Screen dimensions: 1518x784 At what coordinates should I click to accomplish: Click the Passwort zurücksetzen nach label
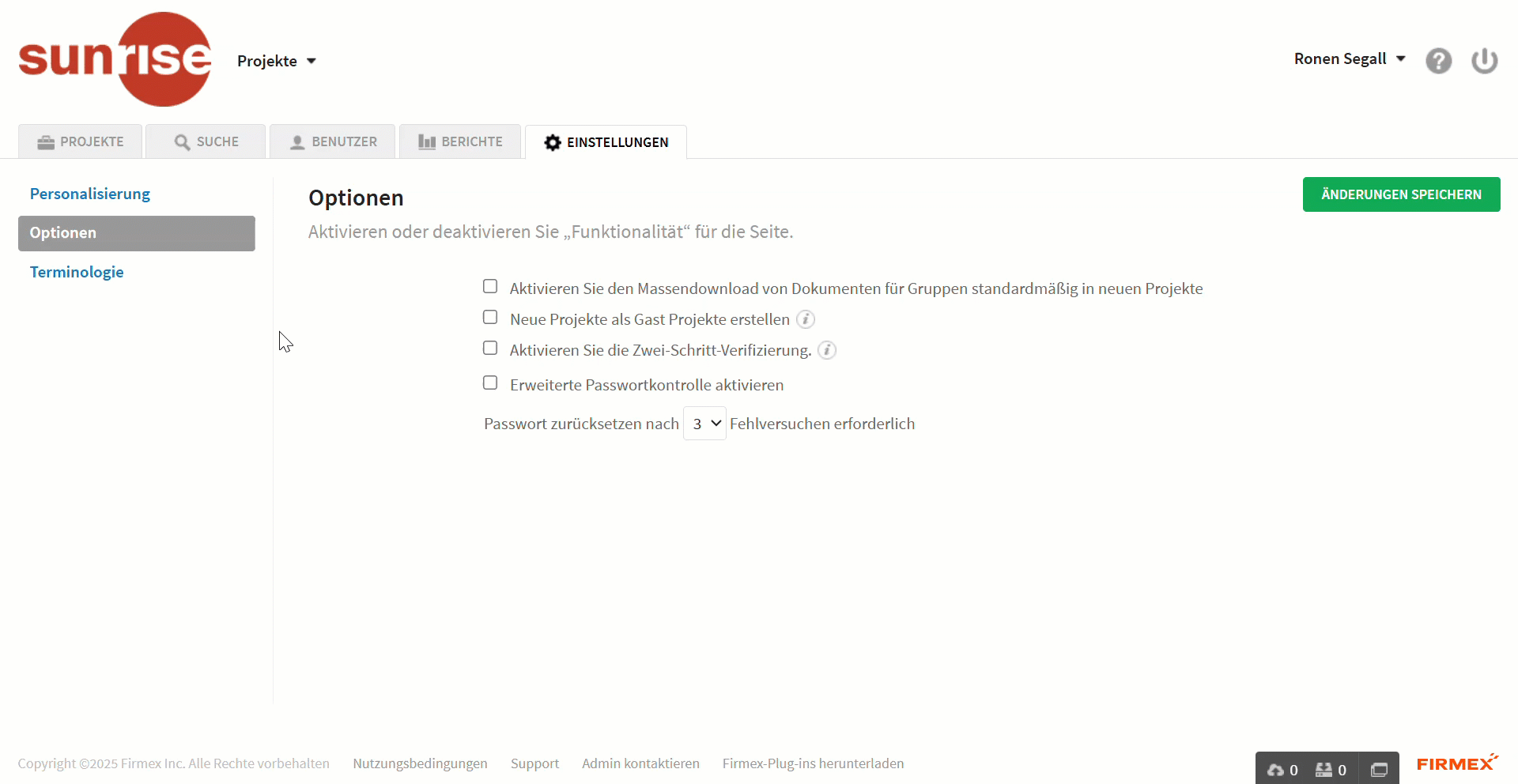(x=581, y=424)
